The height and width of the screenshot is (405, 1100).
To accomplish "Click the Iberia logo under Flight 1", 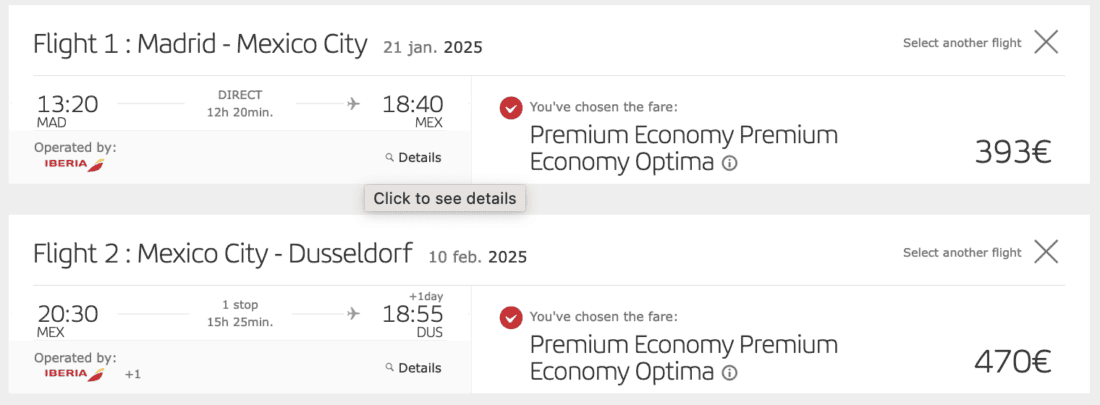I will click(x=75, y=164).
